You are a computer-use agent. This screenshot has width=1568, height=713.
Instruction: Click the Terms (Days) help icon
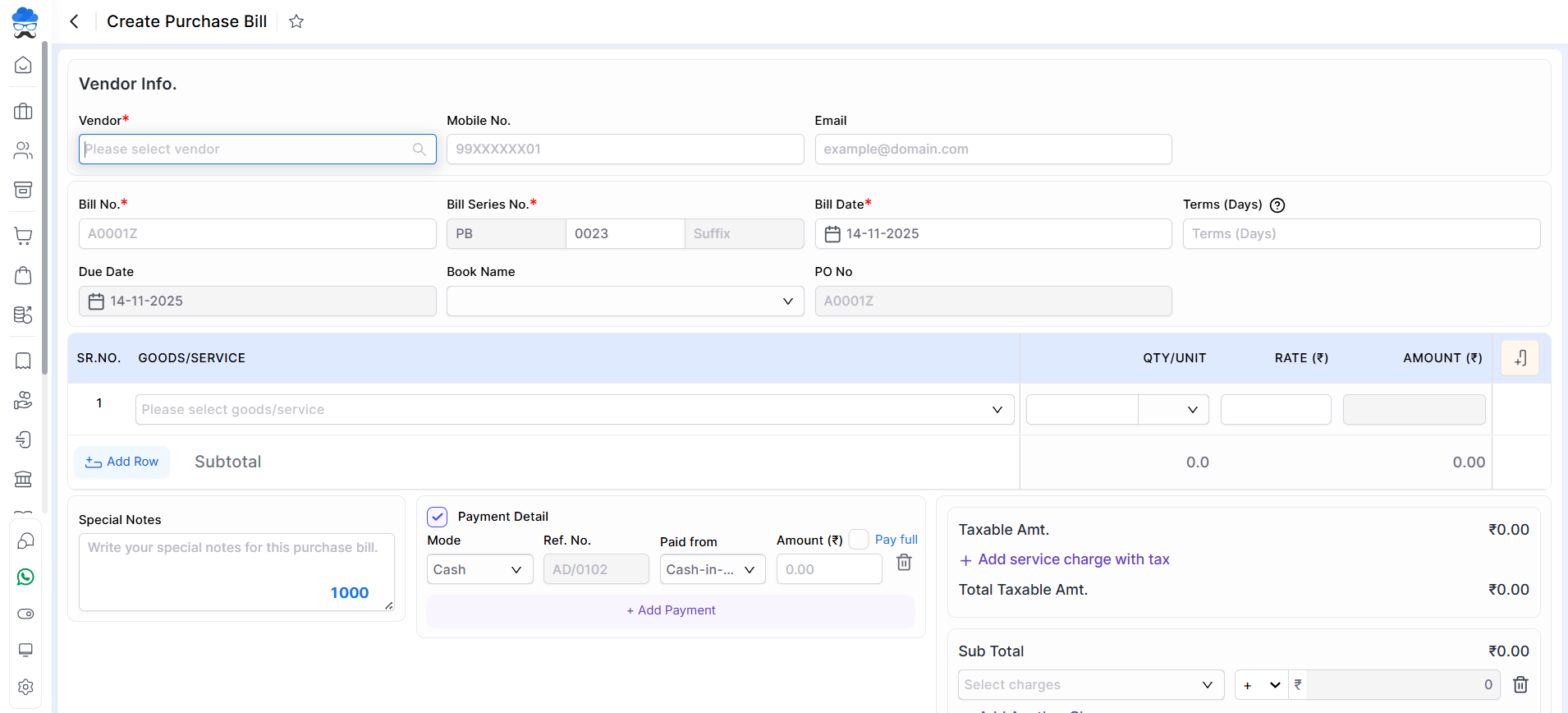click(x=1277, y=205)
